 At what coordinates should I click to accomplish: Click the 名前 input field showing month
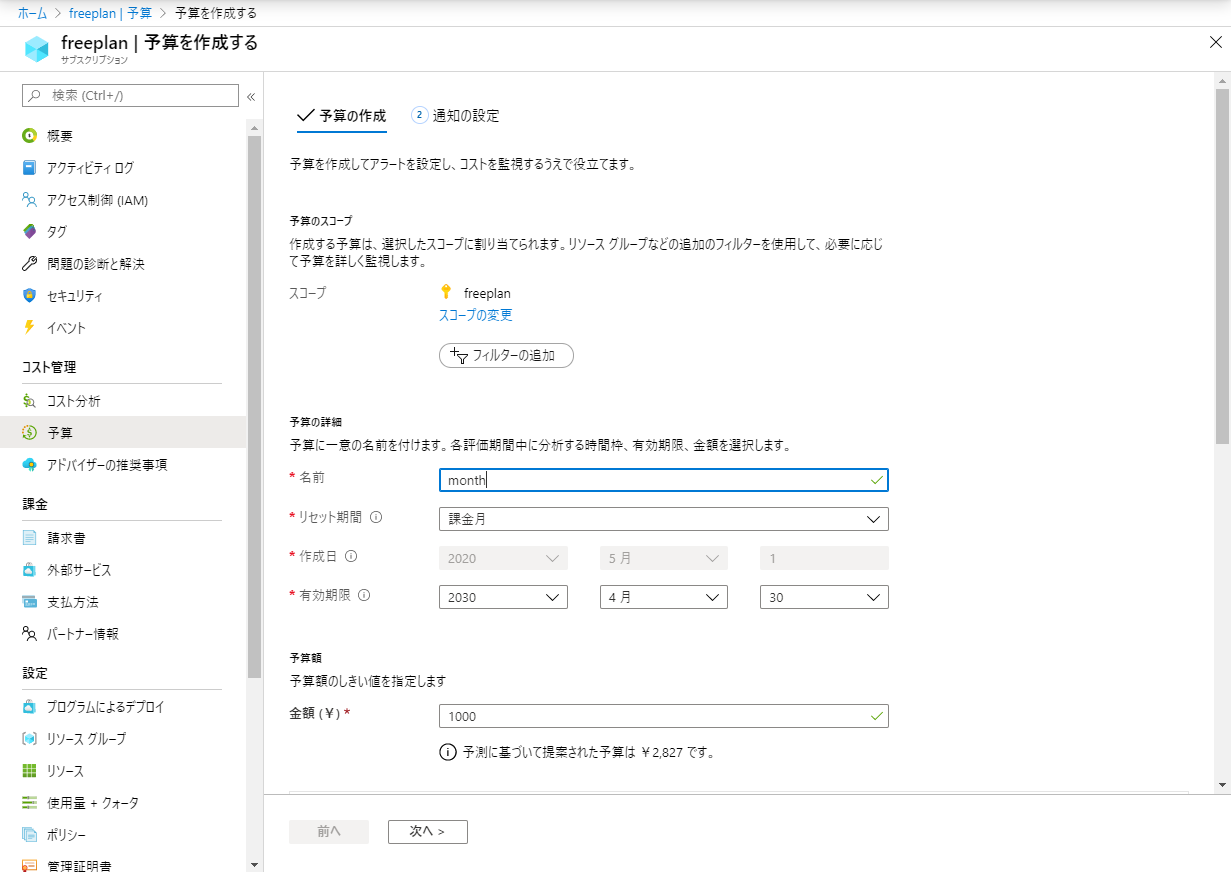point(663,480)
